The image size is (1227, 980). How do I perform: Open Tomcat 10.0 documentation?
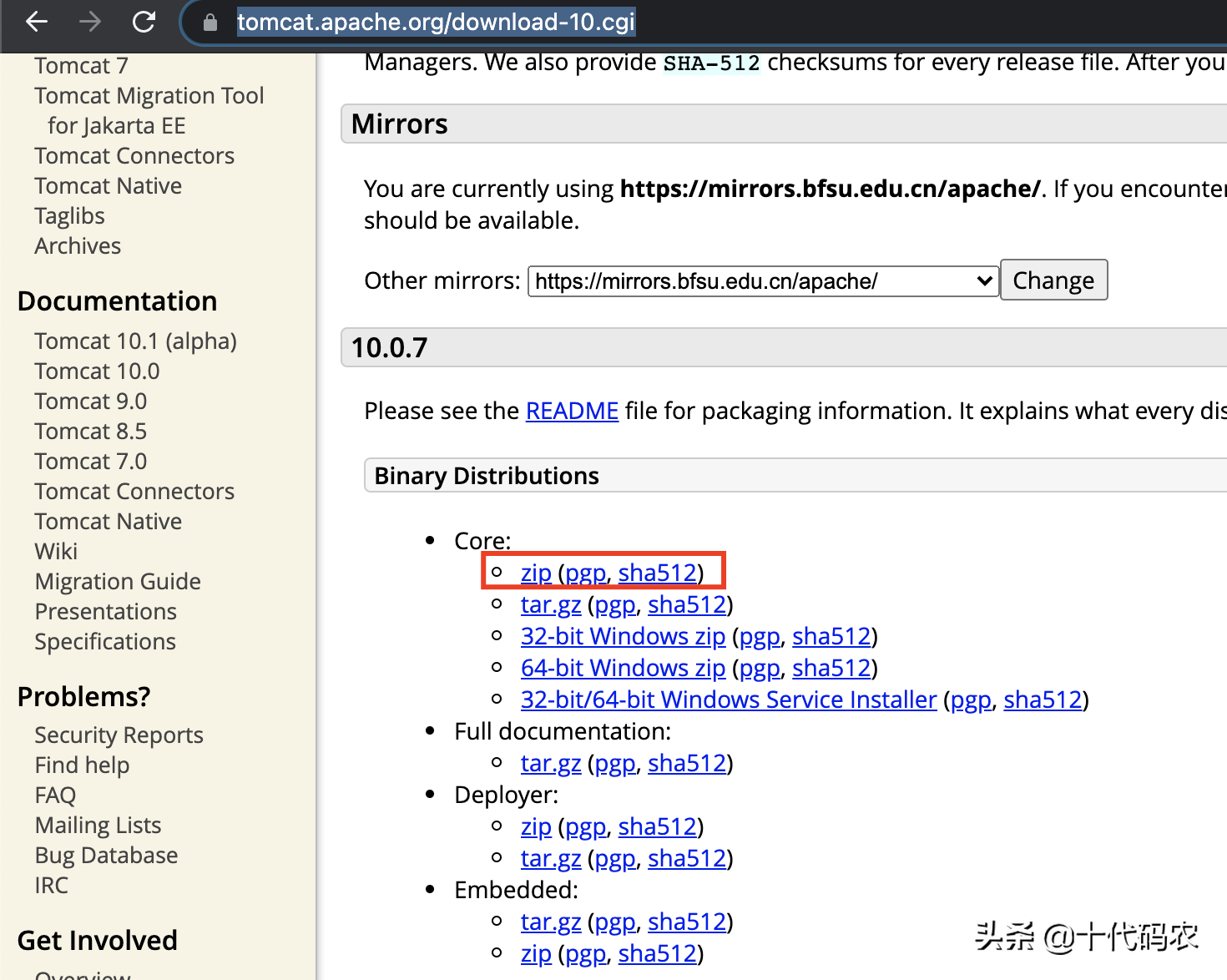(x=97, y=371)
